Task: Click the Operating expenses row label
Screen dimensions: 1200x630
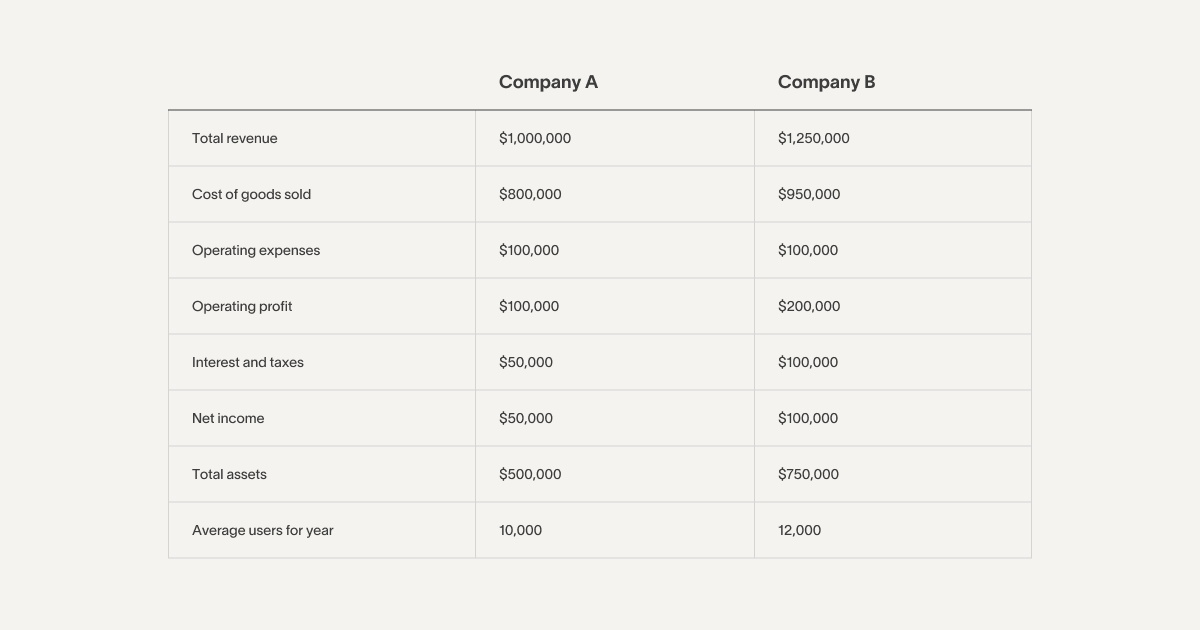Action: click(x=256, y=250)
